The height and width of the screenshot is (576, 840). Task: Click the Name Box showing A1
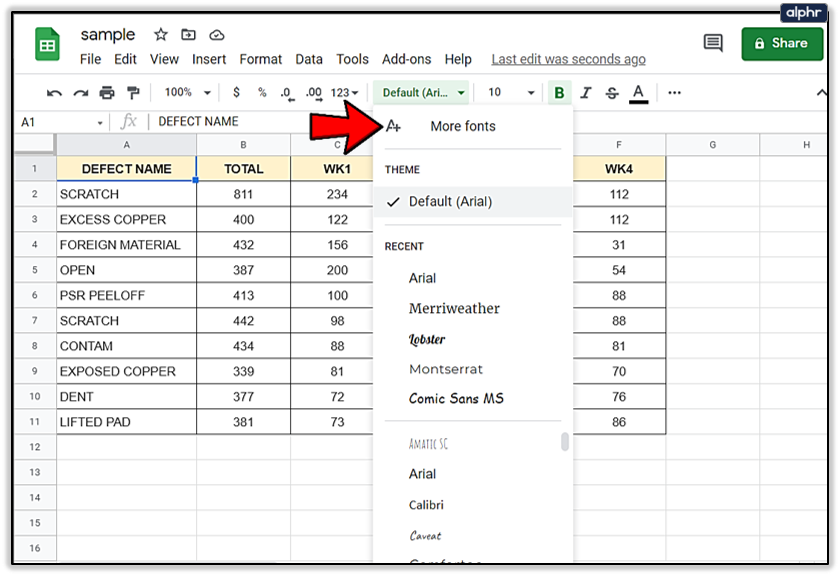(62, 122)
